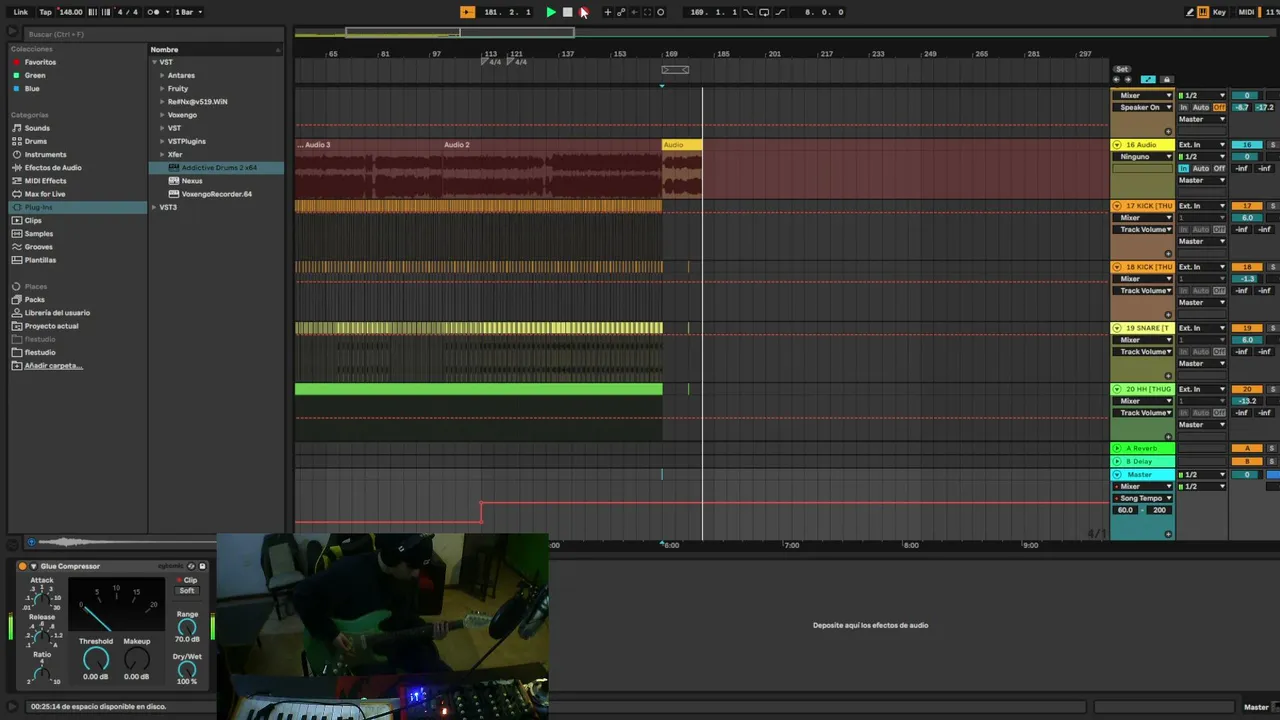
Task: Open the Max for Live category
Action: tap(45, 194)
